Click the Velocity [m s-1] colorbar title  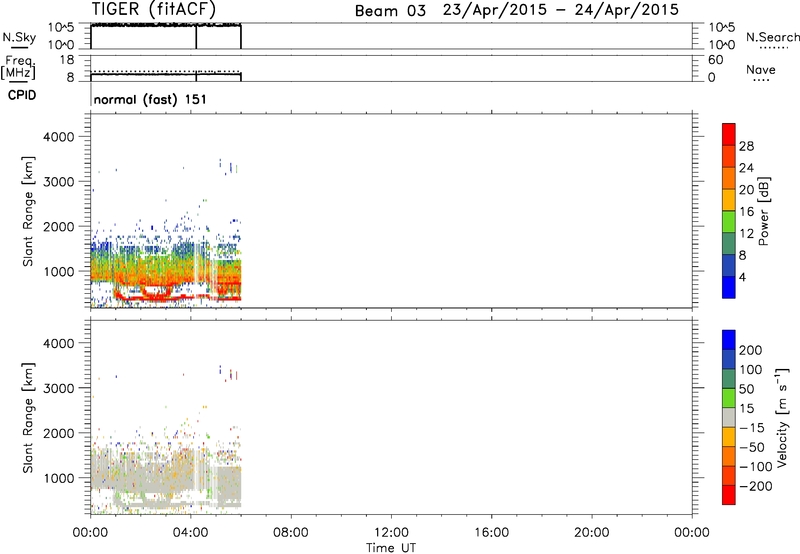[x=782, y=417]
